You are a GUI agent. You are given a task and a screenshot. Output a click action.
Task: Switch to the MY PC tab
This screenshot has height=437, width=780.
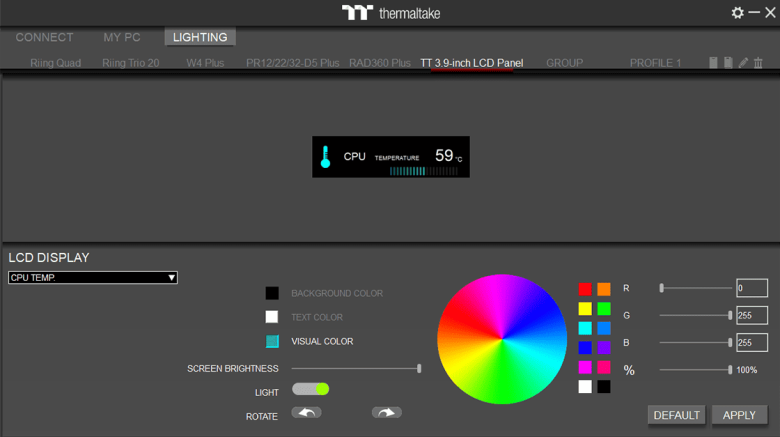click(x=122, y=37)
